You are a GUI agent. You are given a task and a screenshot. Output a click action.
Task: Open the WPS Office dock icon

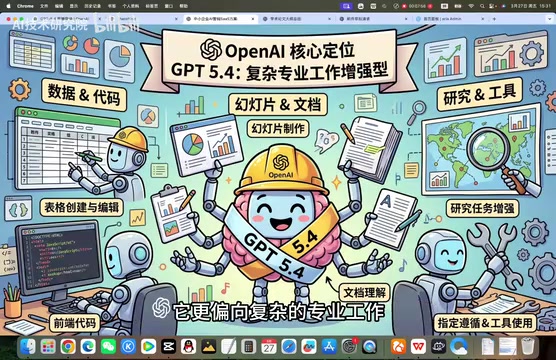pyautogui.click(x=418, y=346)
